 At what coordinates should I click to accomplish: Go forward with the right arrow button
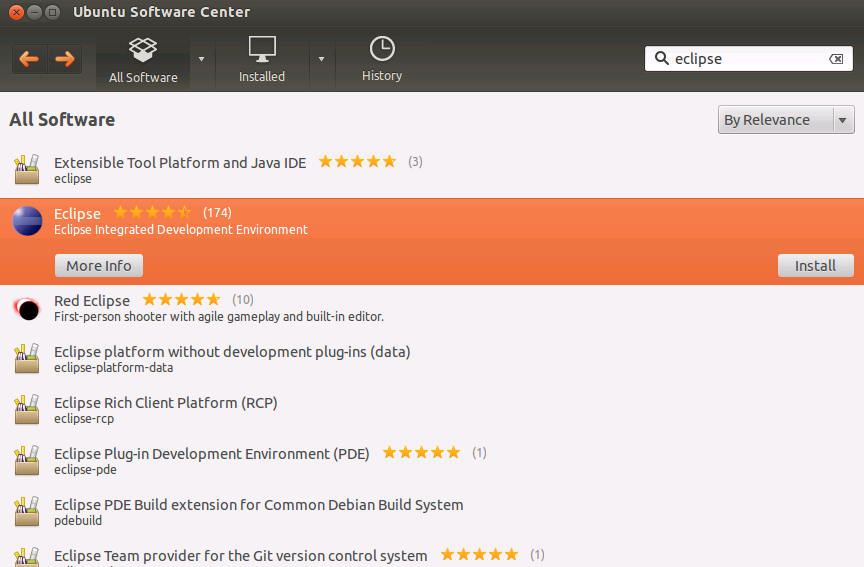65,59
